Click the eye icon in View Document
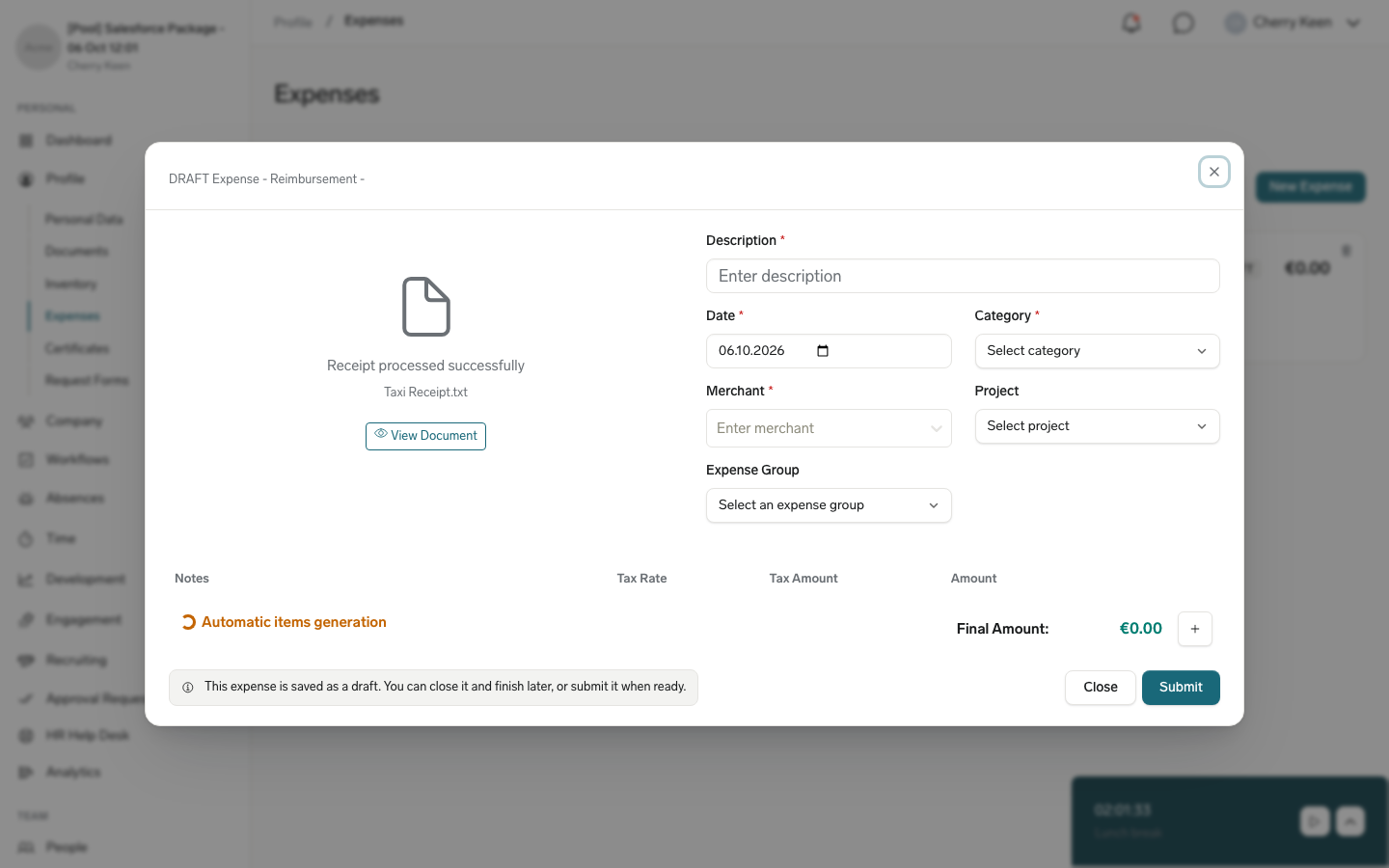The width and height of the screenshot is (1389, 868). [x=380, y=434]
